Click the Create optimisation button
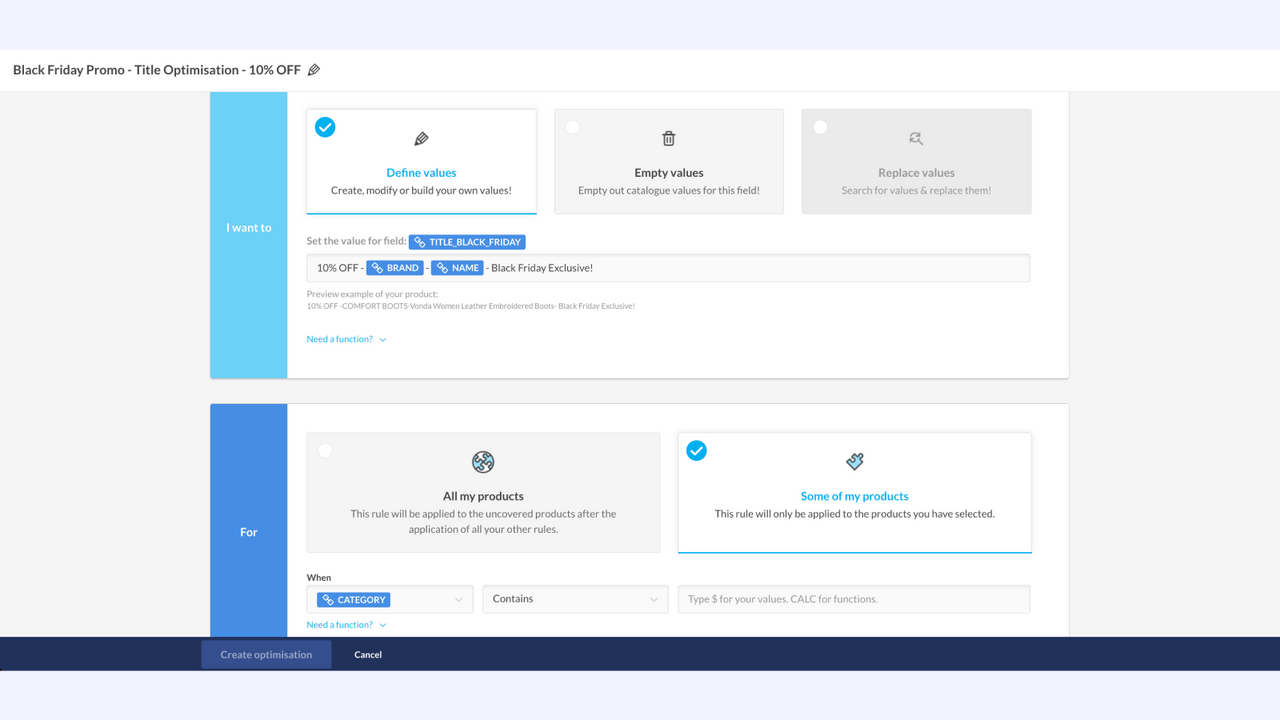Screen dimensions: 1280x720 coord(265,654)
